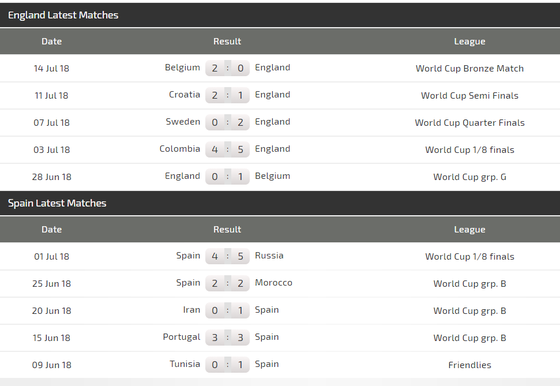This screenshot has width=560, height=386.
Task: Click the Russia team name
Action: (x=269, y=256)
